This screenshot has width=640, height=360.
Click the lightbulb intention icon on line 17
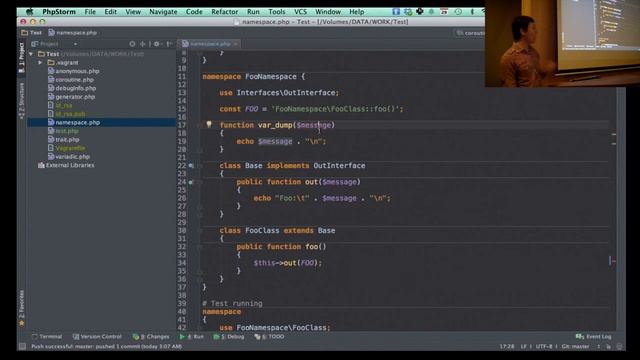209,124
